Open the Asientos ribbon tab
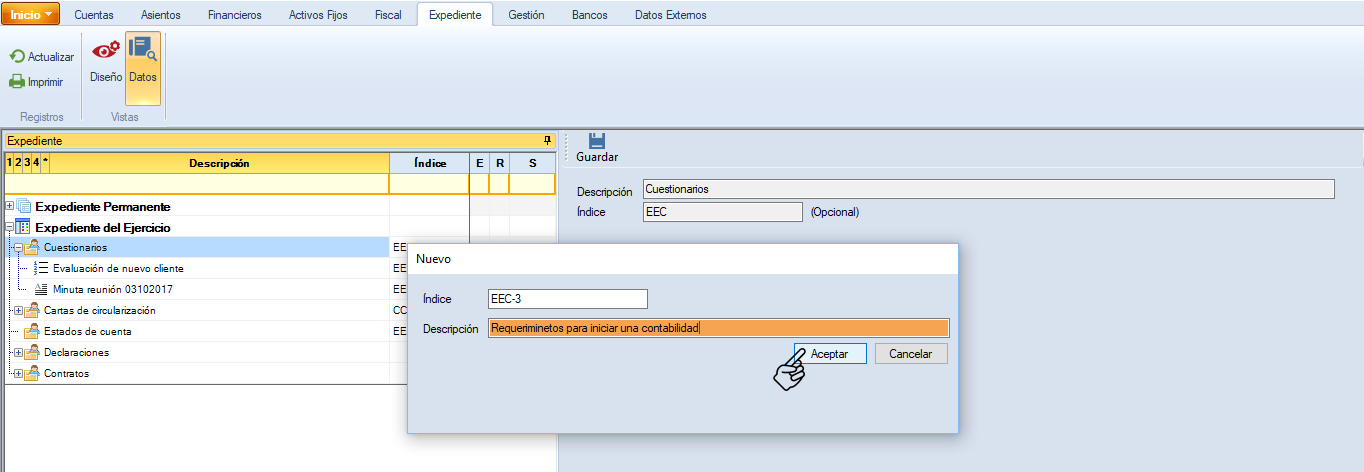The height and width of the screenshot is (472, 1364). [161, 15]
